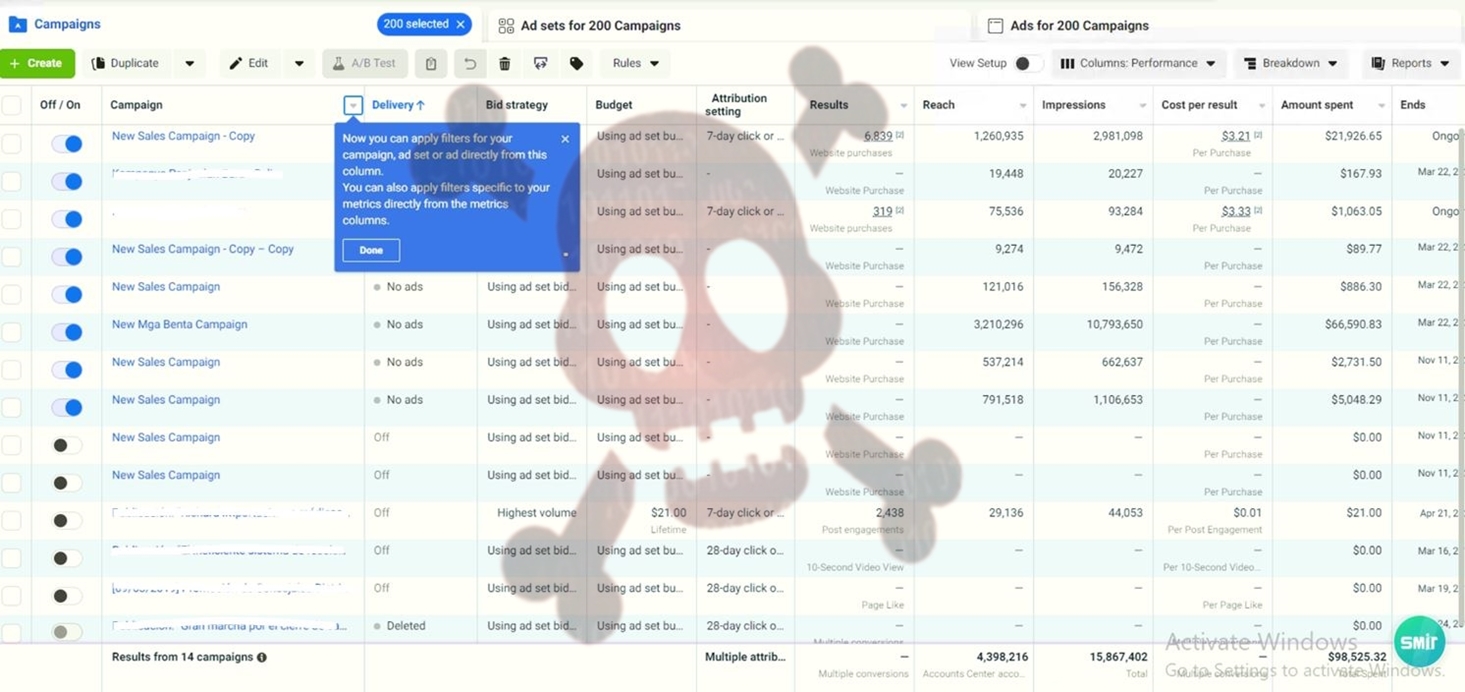Click the Ends column header
This screenshot has height=692, width=1465.
(1412, 105)
